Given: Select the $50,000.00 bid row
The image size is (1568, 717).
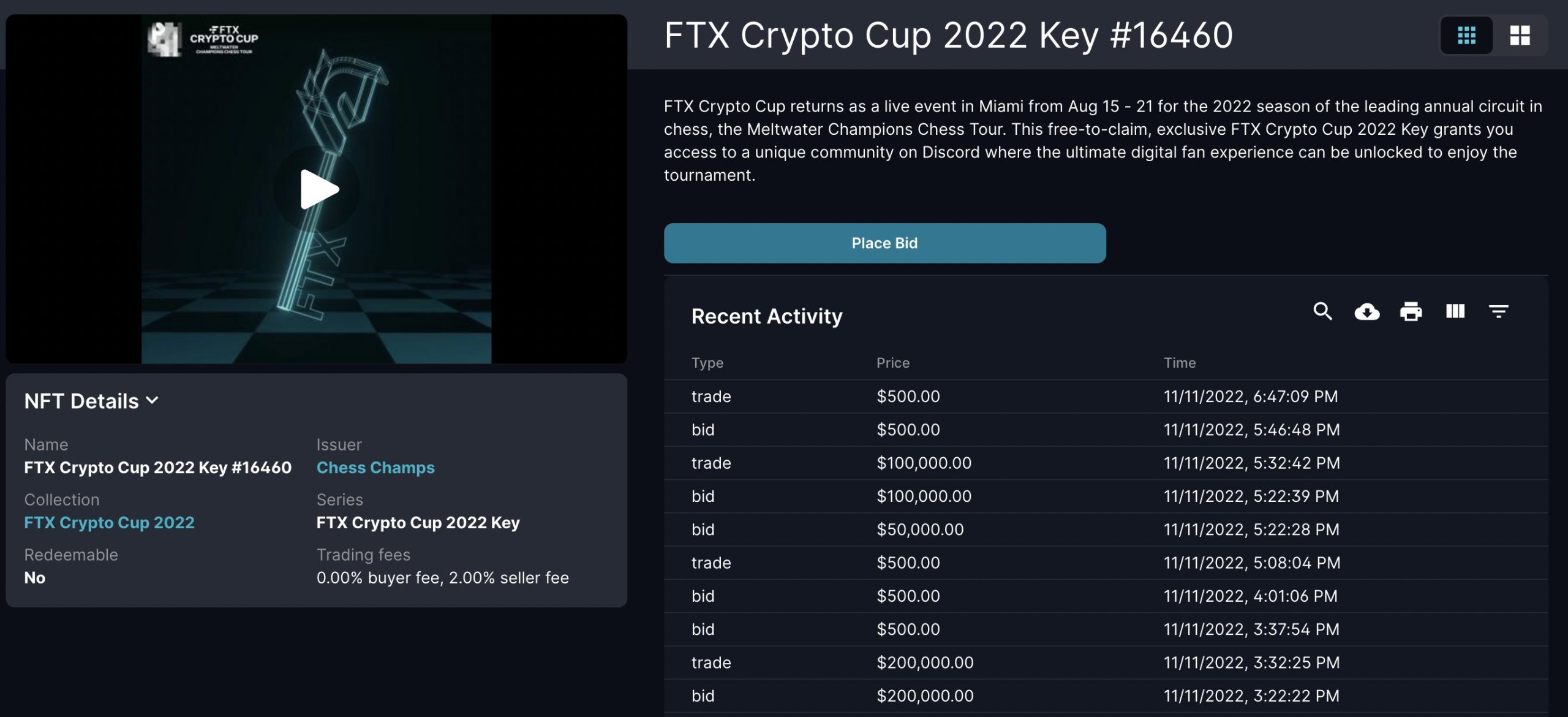Looking at the screenshot, I should click(1106, 529).
